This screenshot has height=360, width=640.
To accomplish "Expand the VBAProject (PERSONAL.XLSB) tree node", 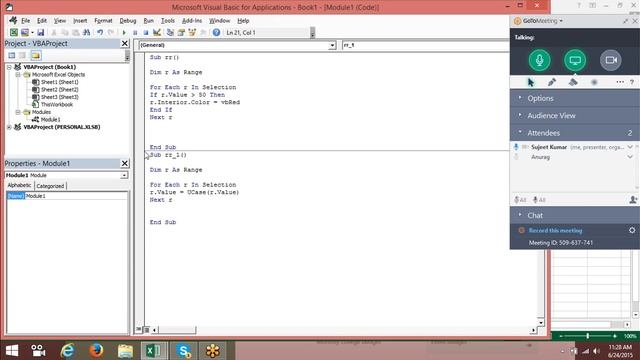I will pyautogui.click(x=9, y=127).
